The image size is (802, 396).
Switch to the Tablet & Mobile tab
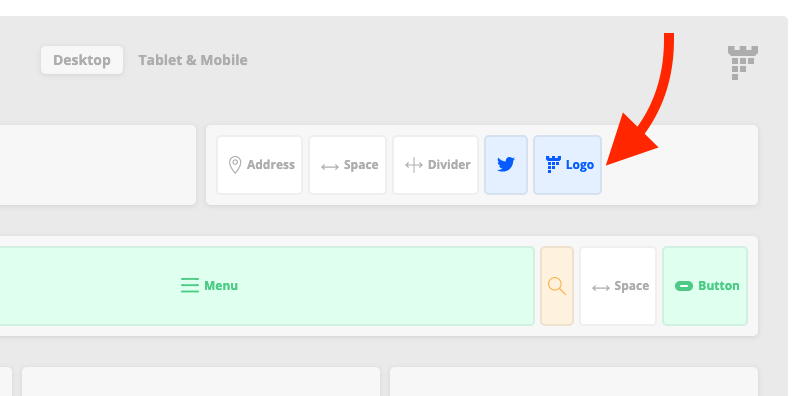tap(193, 60)
